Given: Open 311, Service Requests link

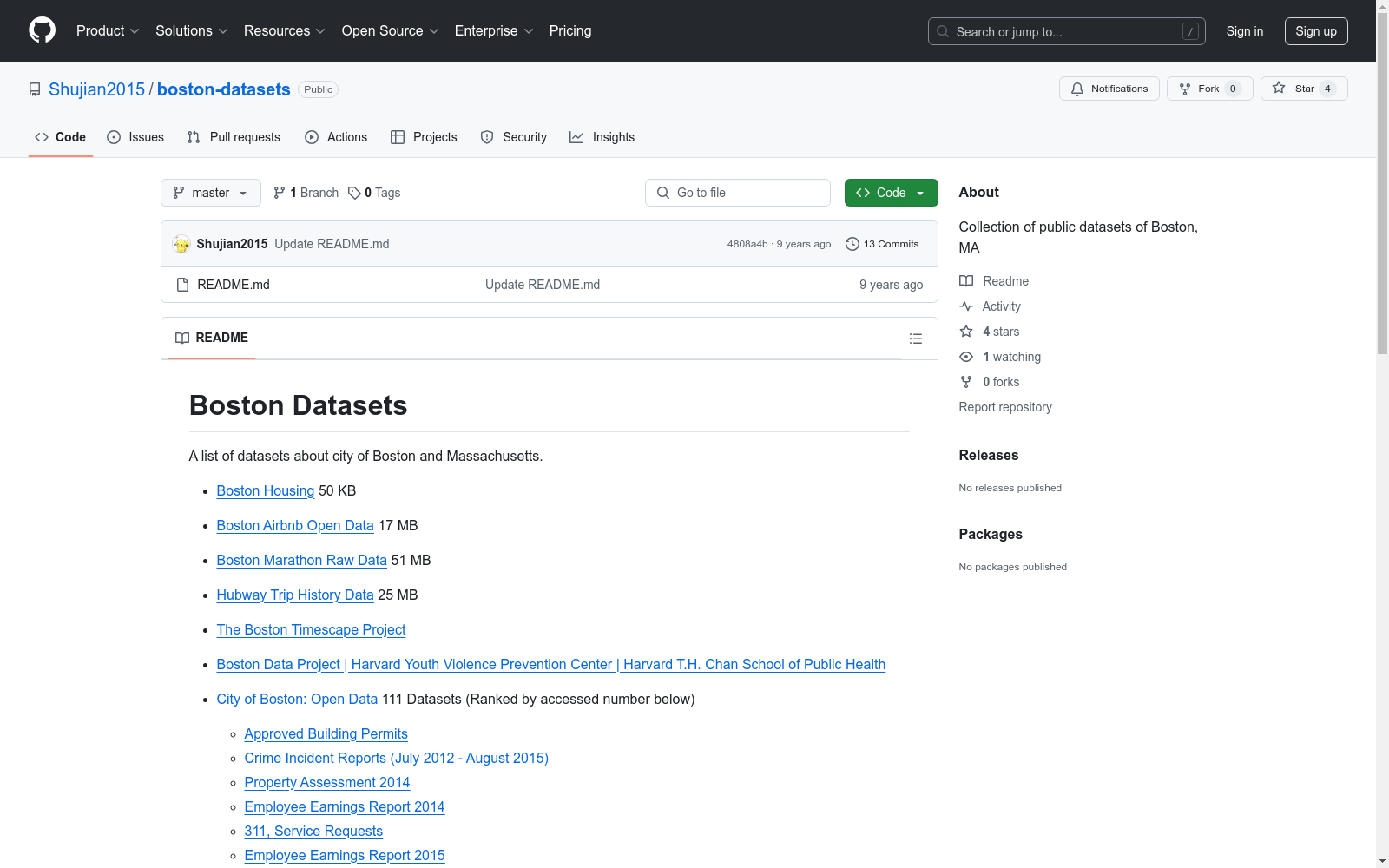Looking at the screenshot, I should coord(313,831).
